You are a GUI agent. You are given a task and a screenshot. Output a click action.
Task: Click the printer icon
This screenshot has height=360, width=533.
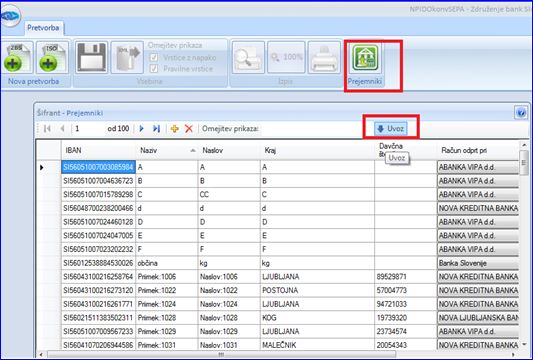coord(324,57)
